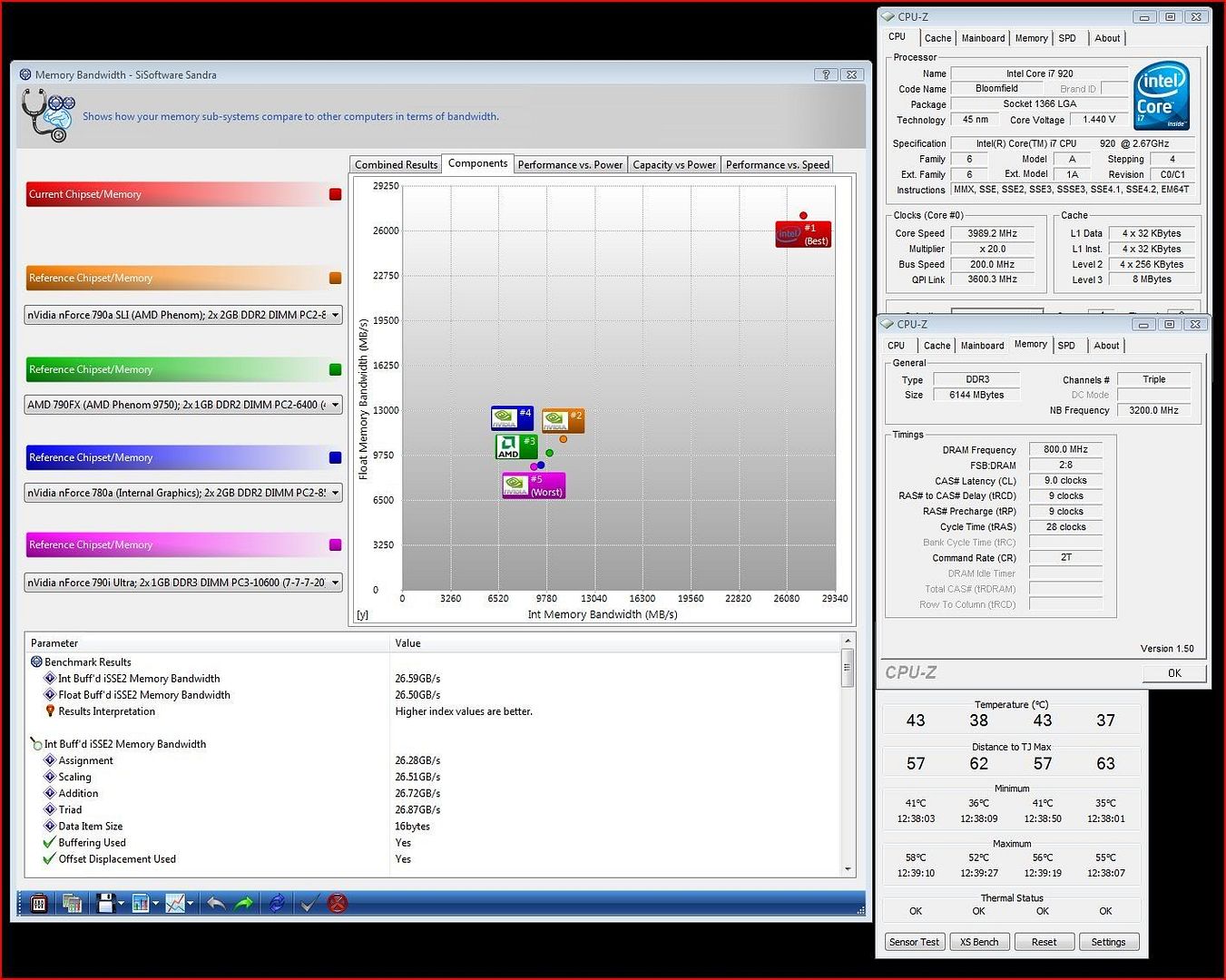1226x980 pixels.
Task: Open the nVidia nForce 790i Ultra reference dropdown
Action: [183, 583]
